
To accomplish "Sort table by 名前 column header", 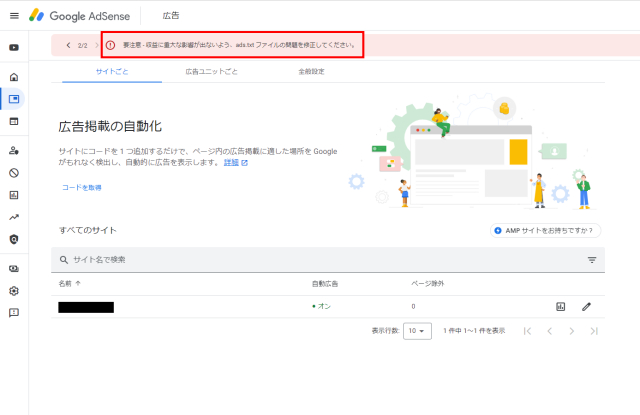I will point(70,283).
